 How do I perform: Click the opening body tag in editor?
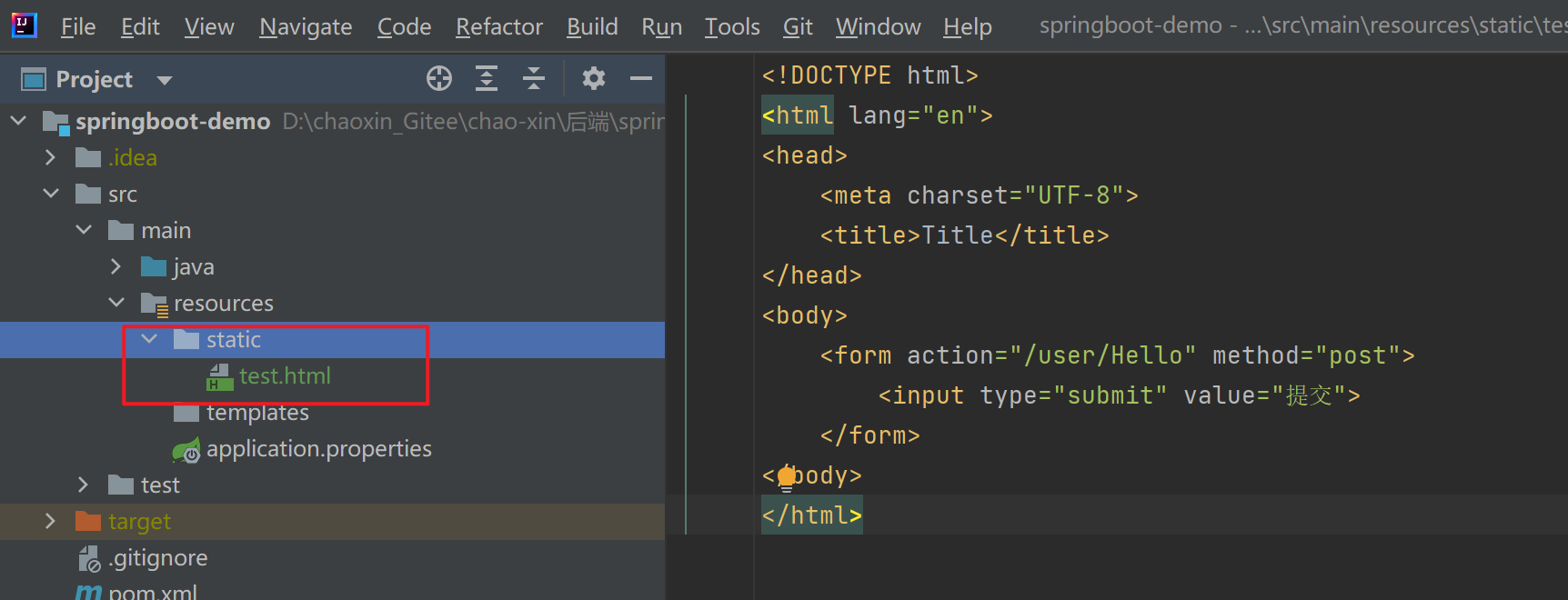pos(804,315)
